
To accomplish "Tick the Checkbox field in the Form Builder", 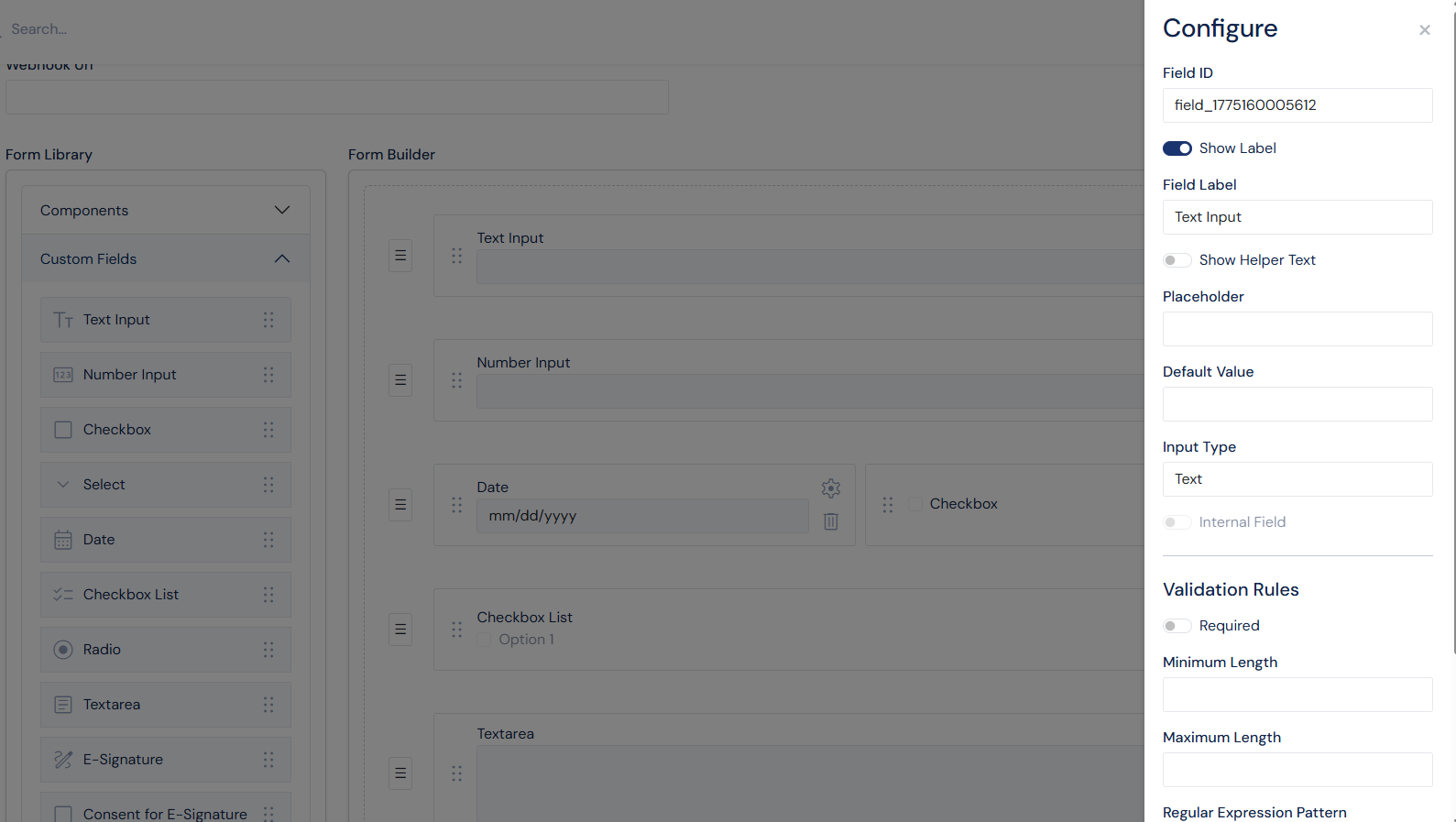I will point(914,503).
